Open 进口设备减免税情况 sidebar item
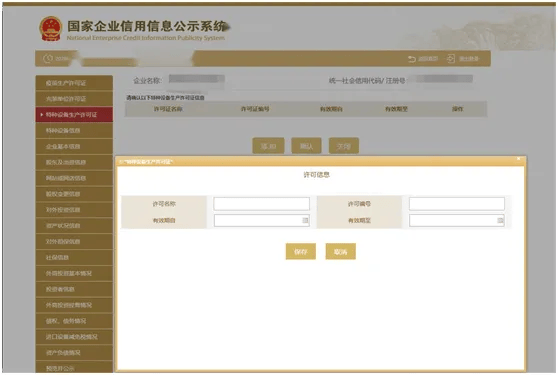 click(x=74, y=337)
